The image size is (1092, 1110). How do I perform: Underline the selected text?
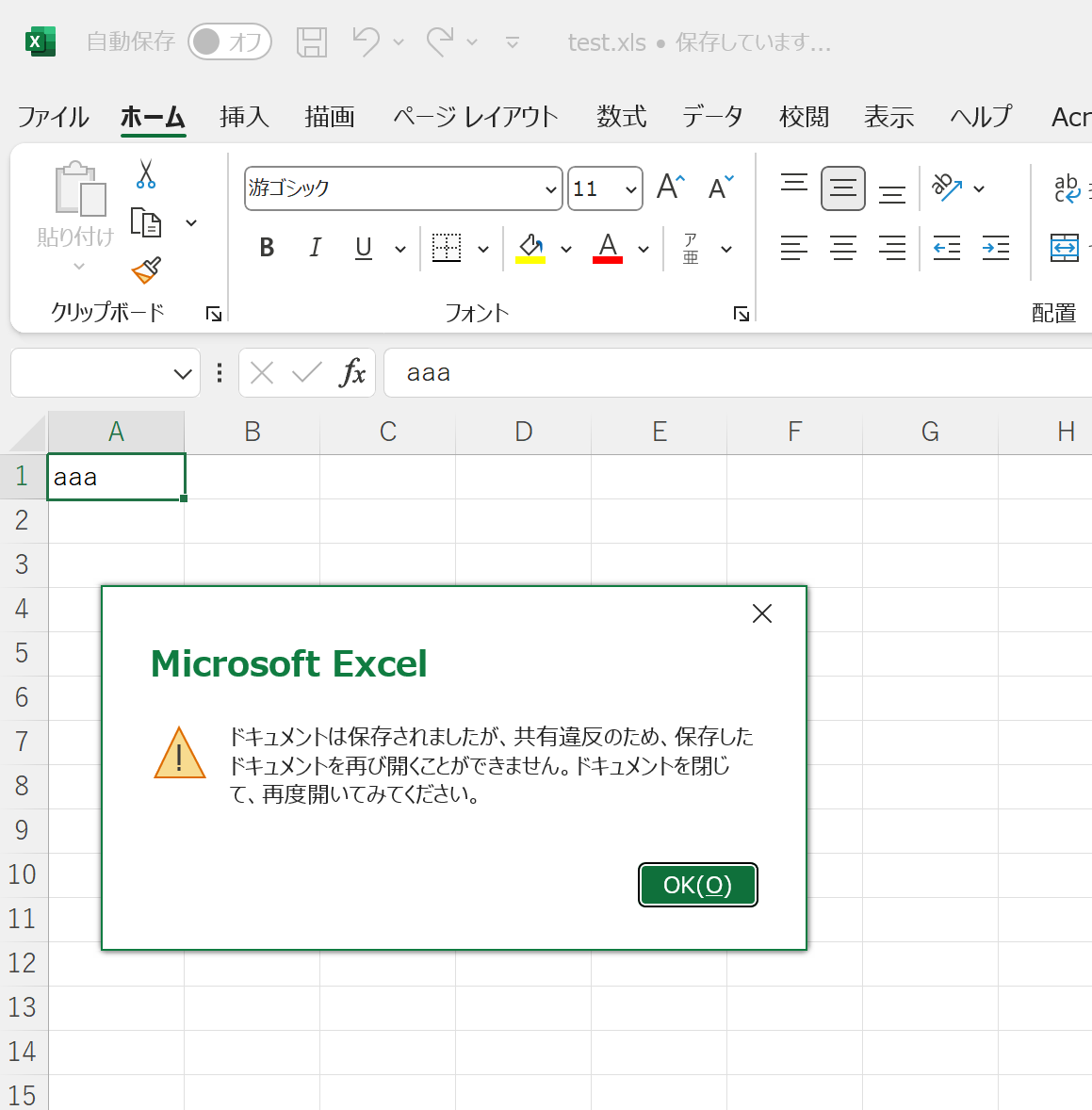click(x=364, y=248)
